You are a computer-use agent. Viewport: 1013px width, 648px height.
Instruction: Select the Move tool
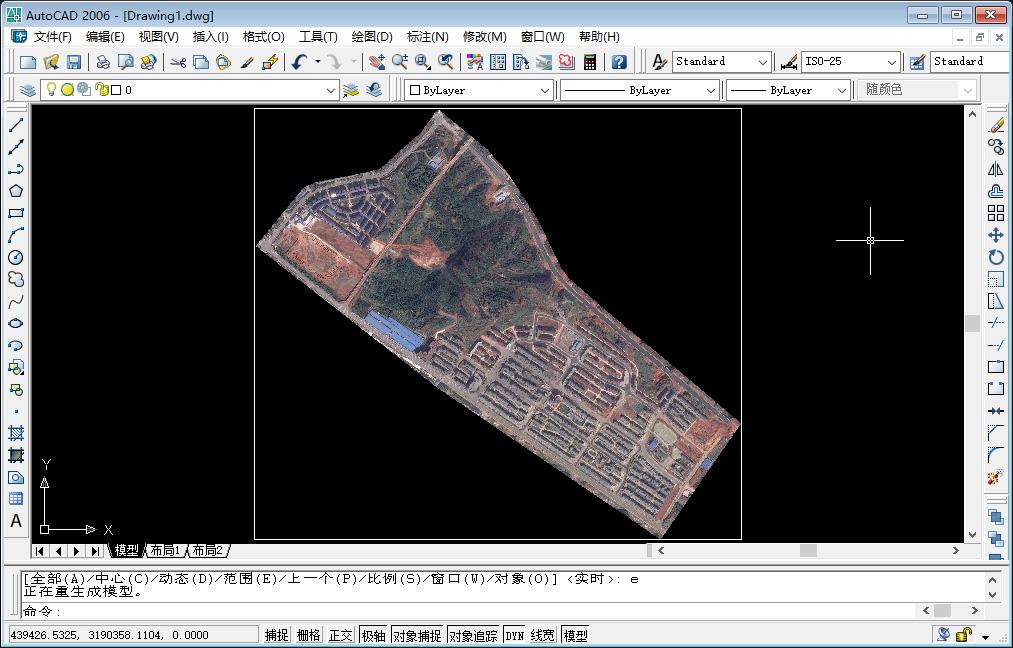pos(996,235)
